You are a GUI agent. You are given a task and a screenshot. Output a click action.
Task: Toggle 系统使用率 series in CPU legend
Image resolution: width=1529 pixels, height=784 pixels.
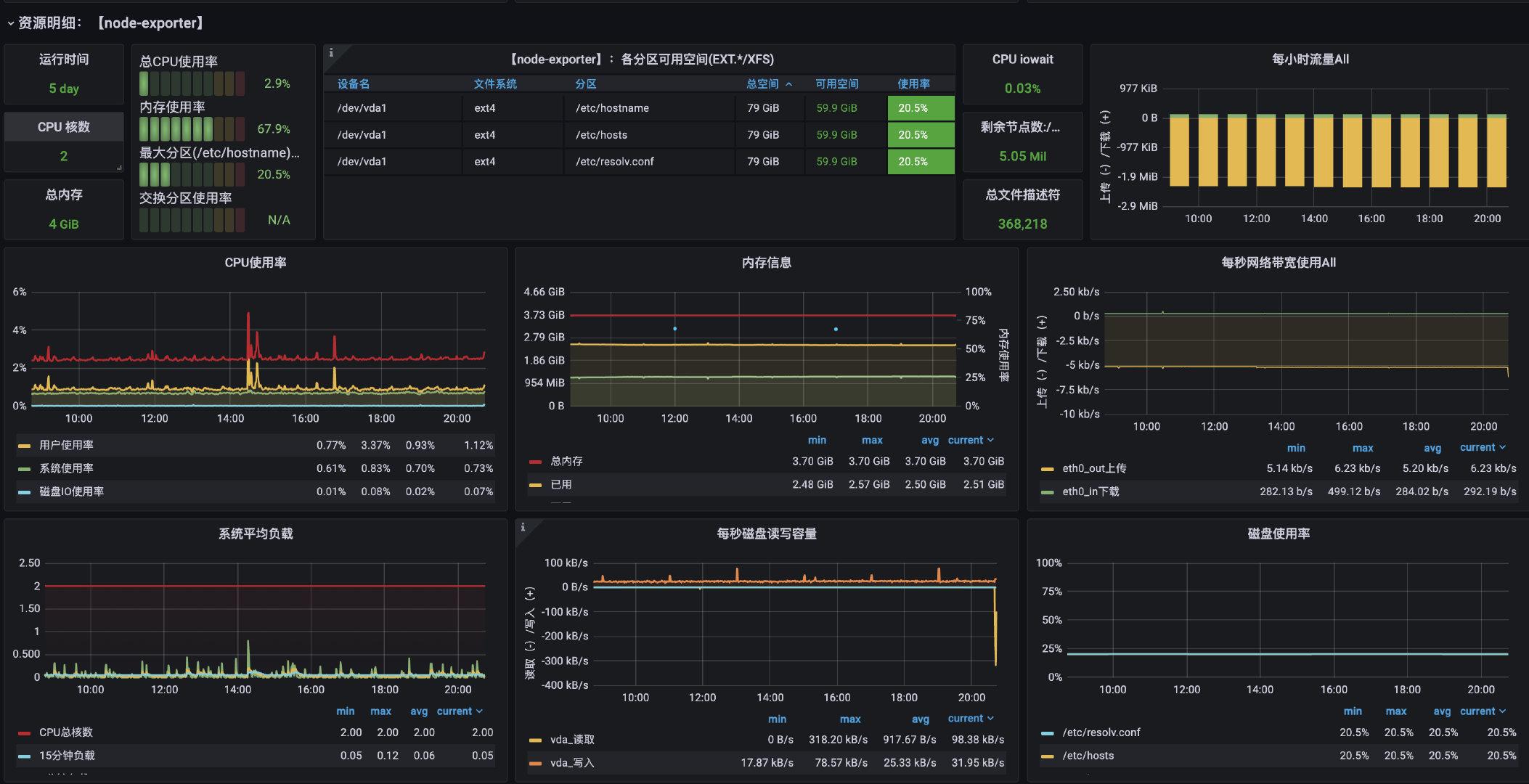[x=66, y=468]
